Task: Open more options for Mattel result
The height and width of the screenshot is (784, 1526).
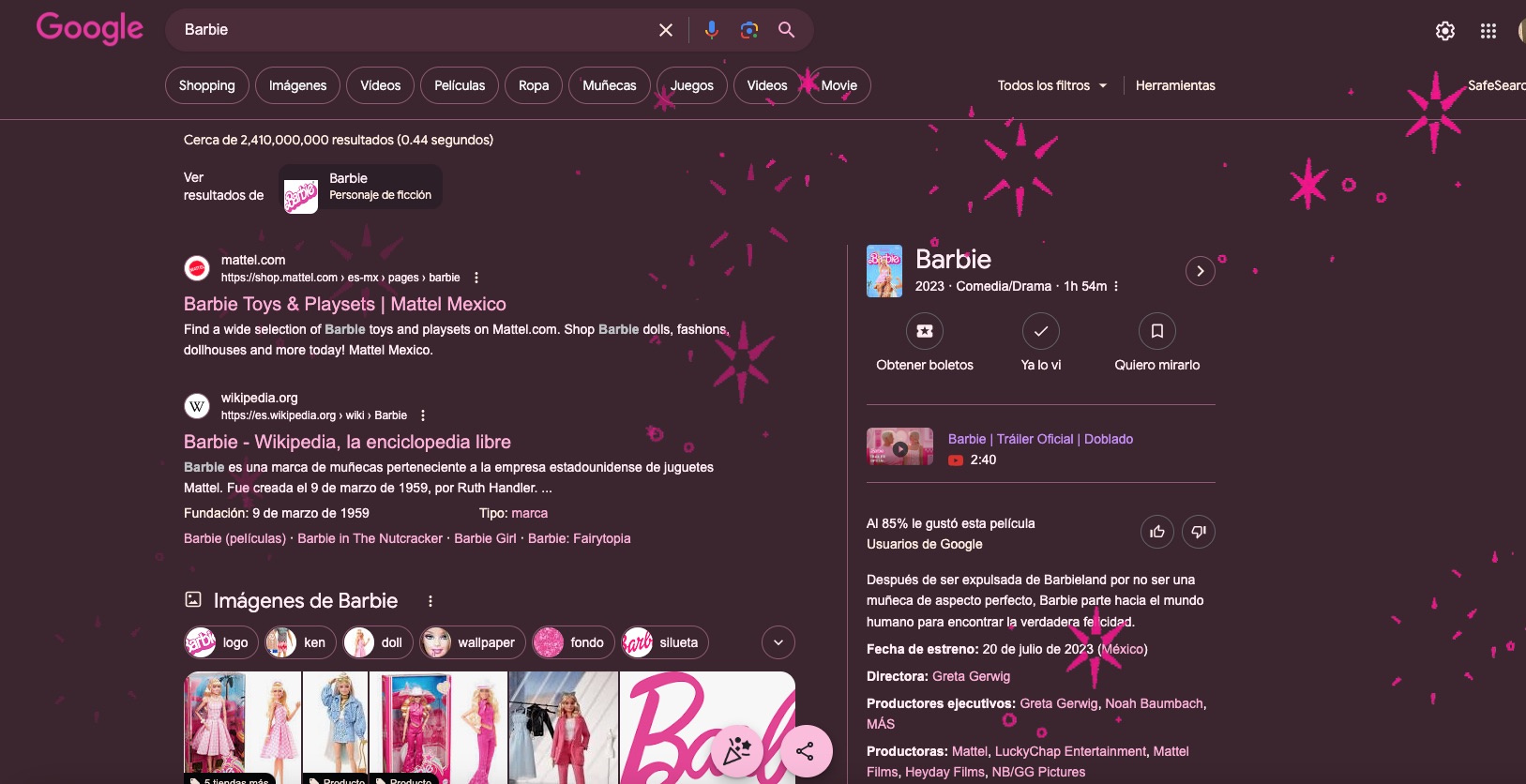Action: [476, 278]
